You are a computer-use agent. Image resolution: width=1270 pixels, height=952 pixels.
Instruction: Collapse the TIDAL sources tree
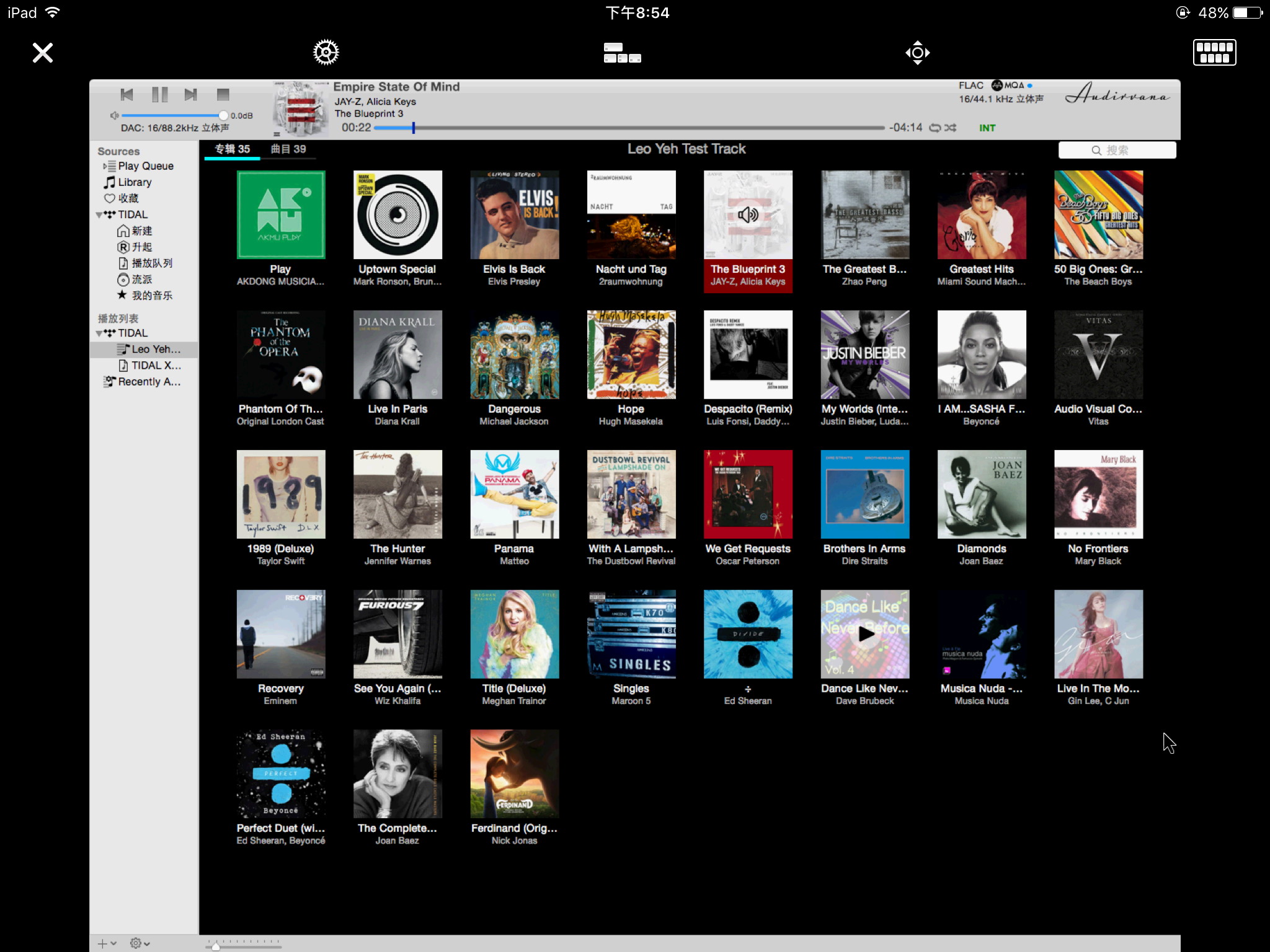coord(99,215)
